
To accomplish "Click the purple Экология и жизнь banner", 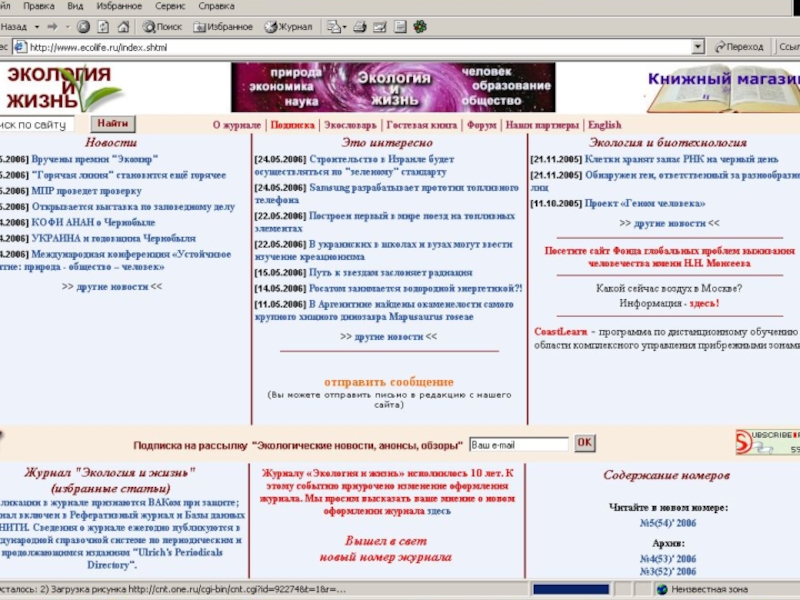I will pyautogui.click(x=393, y=87).
